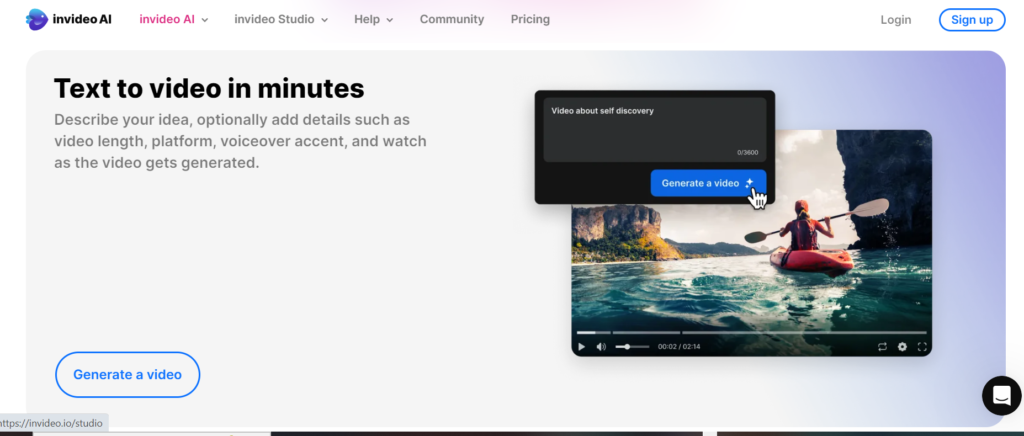Click the Video about self discovery prompt box
Image resolution: width=1024 pixels, height=436 pixels.
[x=654, y=130]
